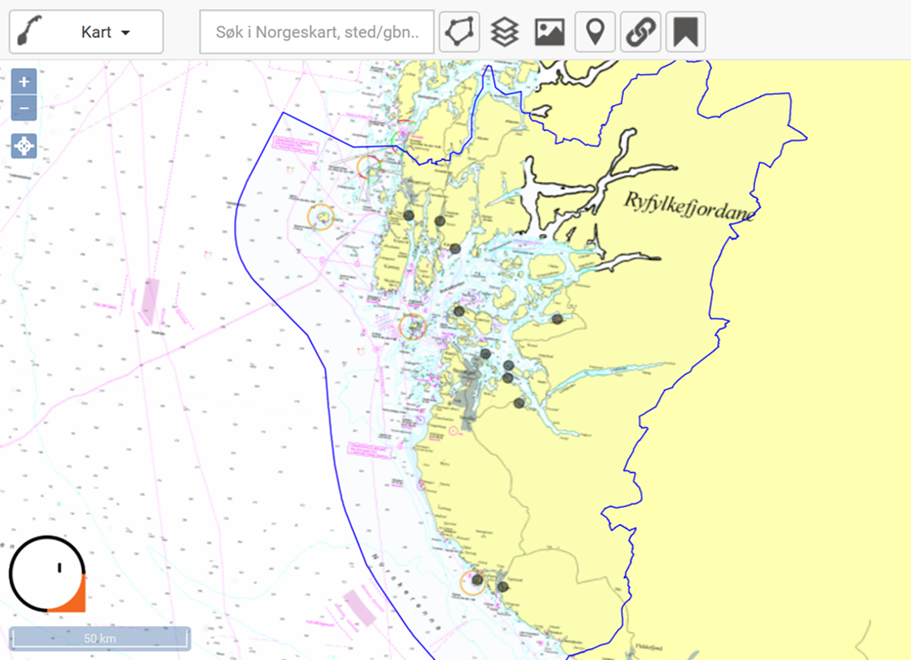Click the orange corner of overview map
911x660 pixels.
coord(73,598)
